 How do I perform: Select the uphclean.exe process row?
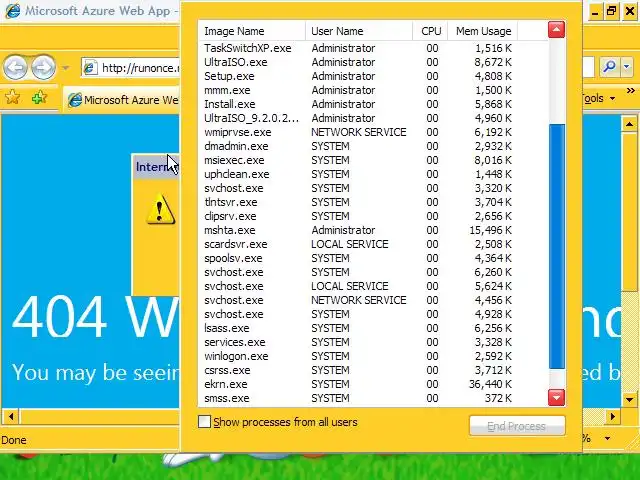[x=373, y=174]
